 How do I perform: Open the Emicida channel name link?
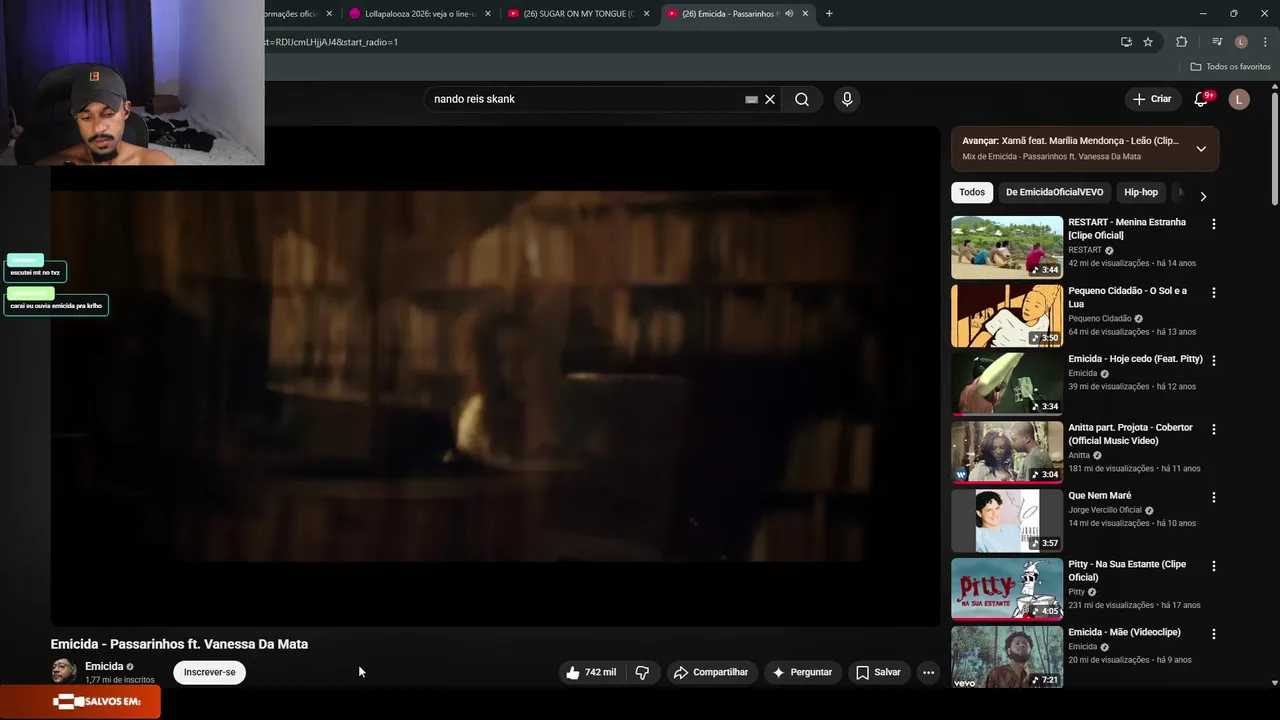pyautogui.click(x=104, y=666)
